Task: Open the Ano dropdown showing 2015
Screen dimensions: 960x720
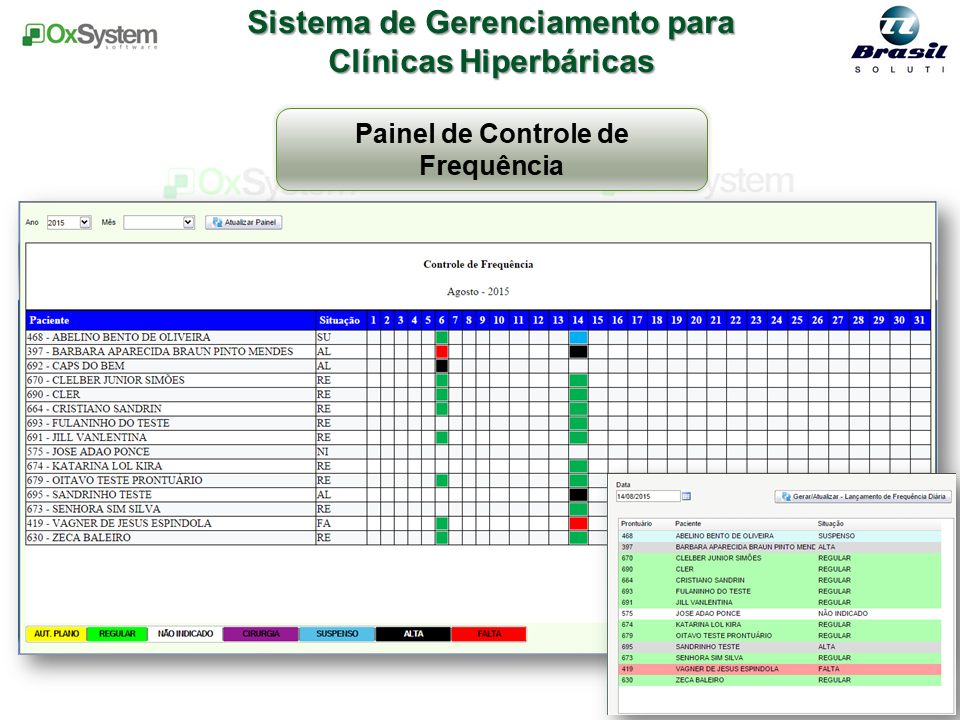Action: click(x=69, y=222)
